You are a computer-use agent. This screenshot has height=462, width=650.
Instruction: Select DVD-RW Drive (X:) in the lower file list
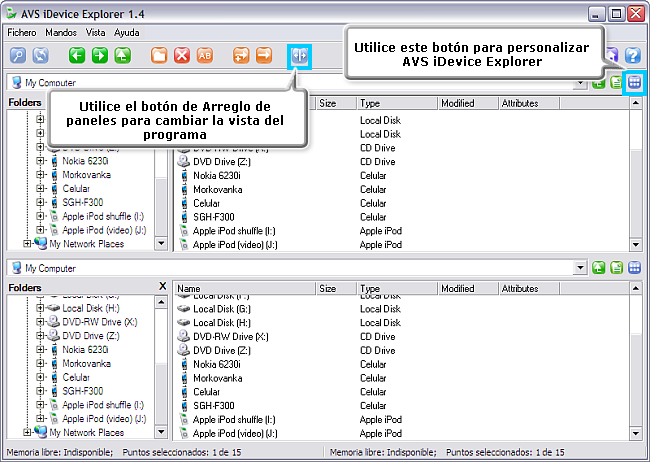click(x=230, y=337)
